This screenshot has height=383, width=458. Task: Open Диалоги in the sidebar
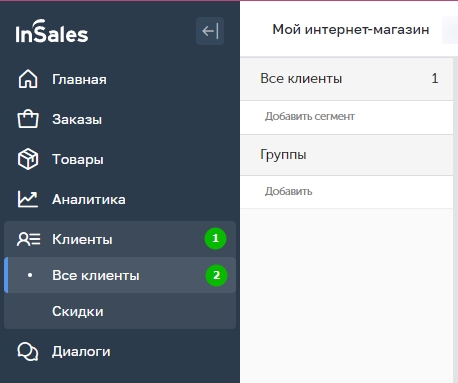tap(120, 351)
